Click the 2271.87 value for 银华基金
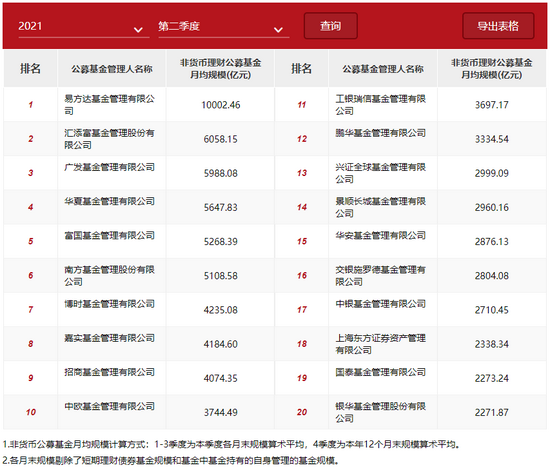 pyautogui.click(x=491, y=412)
